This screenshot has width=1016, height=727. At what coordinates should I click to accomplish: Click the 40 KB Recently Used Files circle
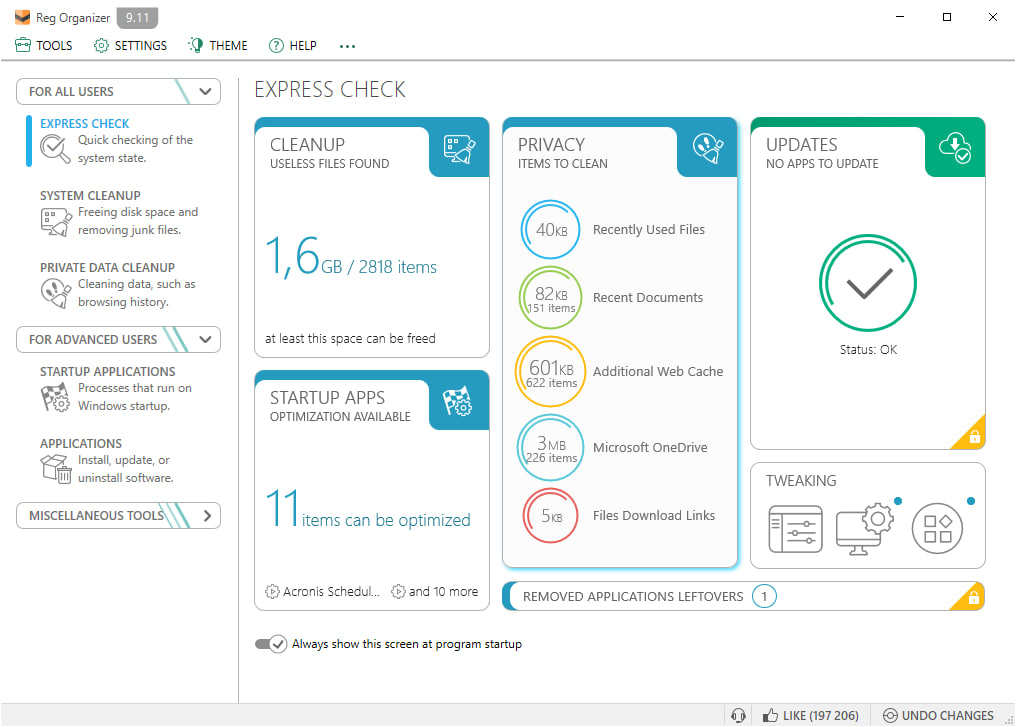coord(550,229)
